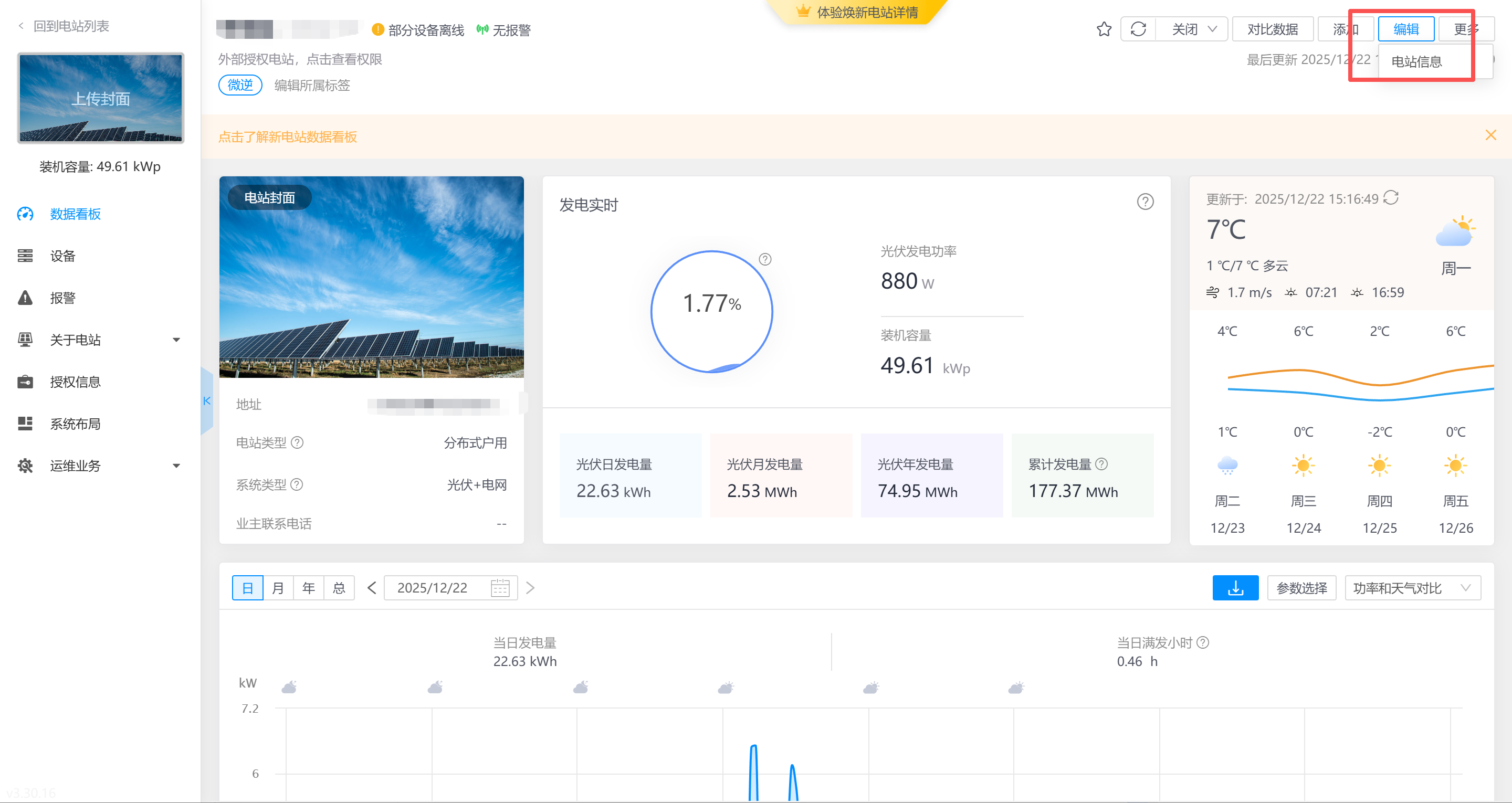Image resolution: width=1512 pixels, height=803 pixels.
Task: Click the refresh icon beside 关闭
Action: 1138,29
